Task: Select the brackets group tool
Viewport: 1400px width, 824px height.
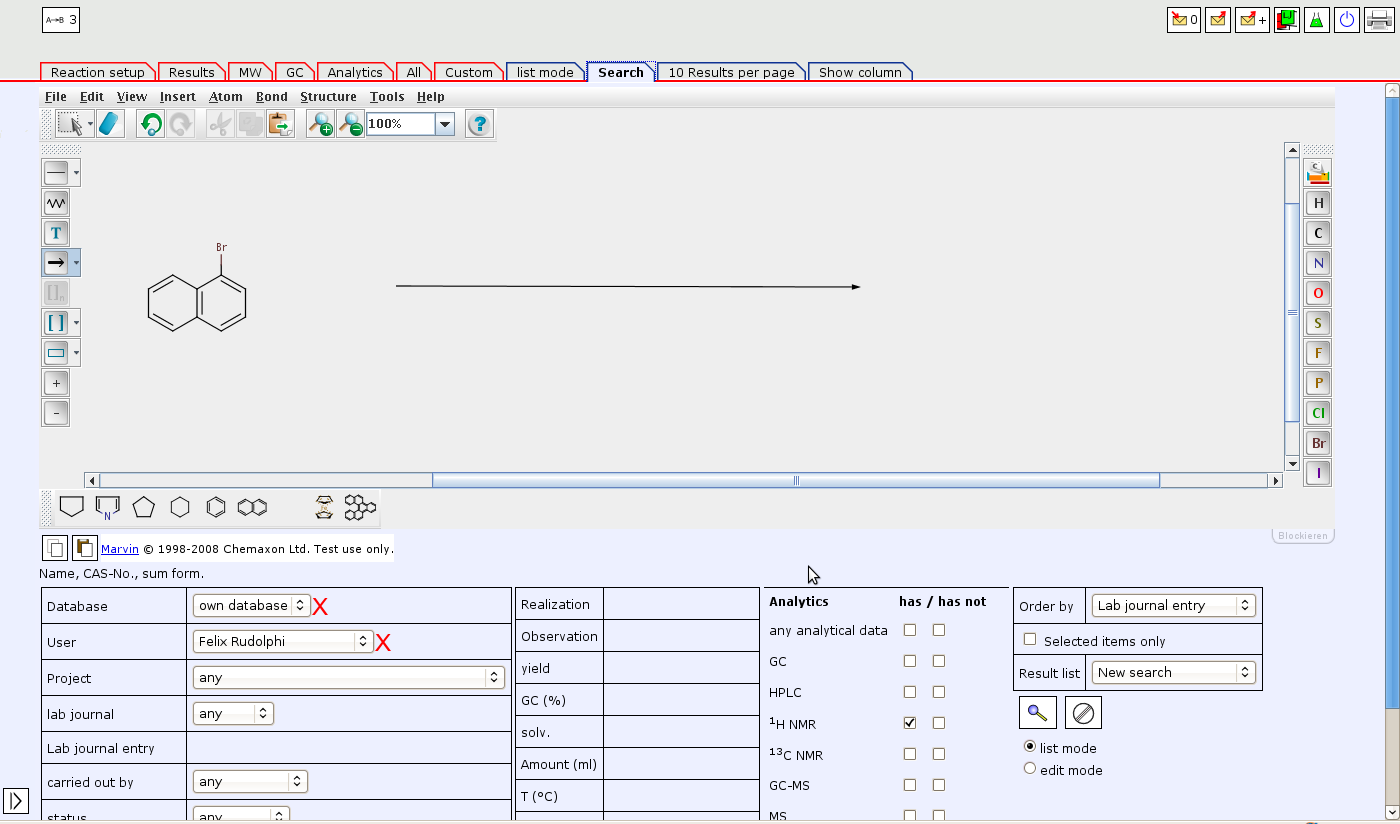Action: (x=56, y=323)
